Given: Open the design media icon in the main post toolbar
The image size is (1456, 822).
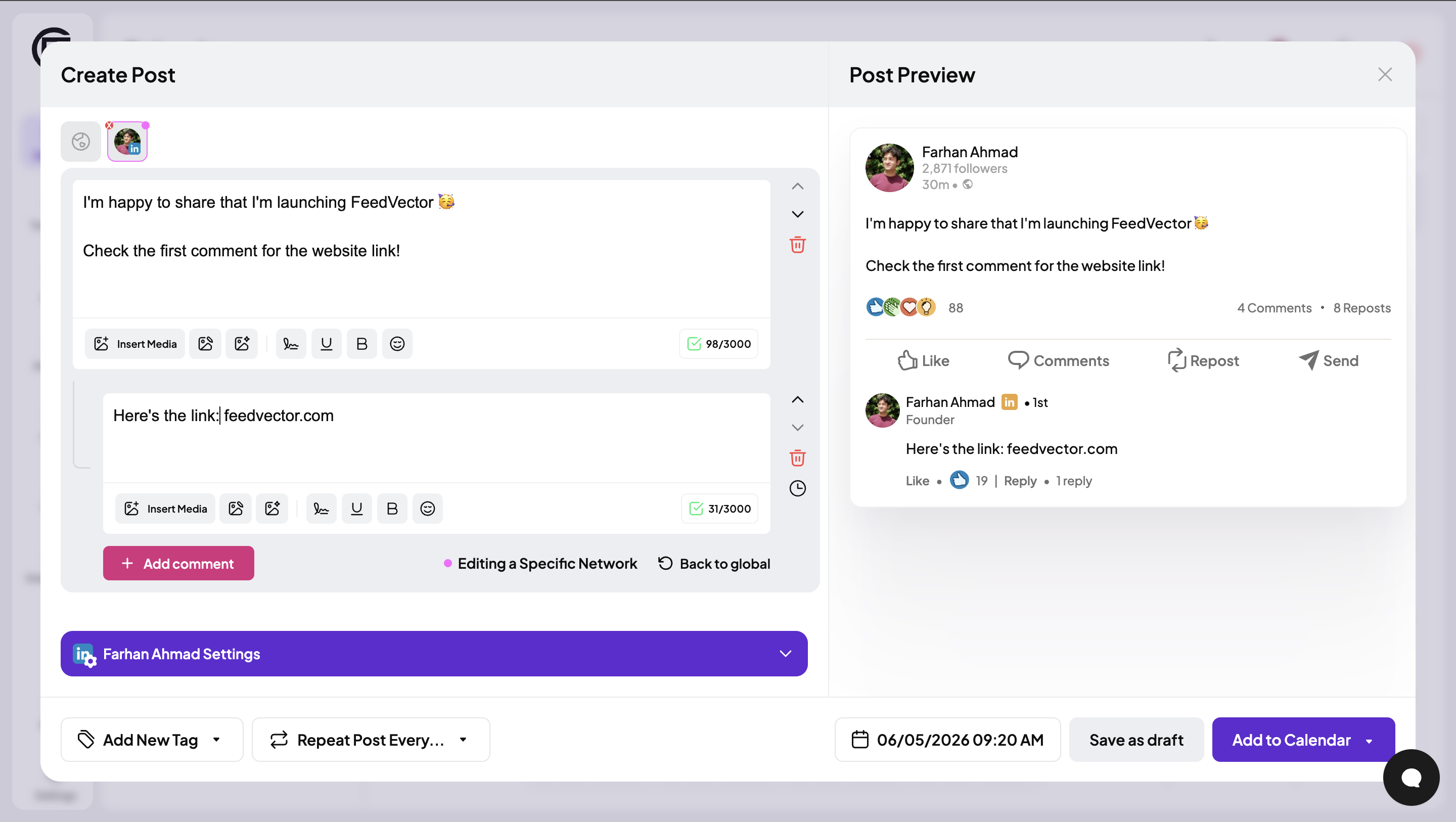Looking at the screenshot, I should pyautogui.click(x=205, y=344).
